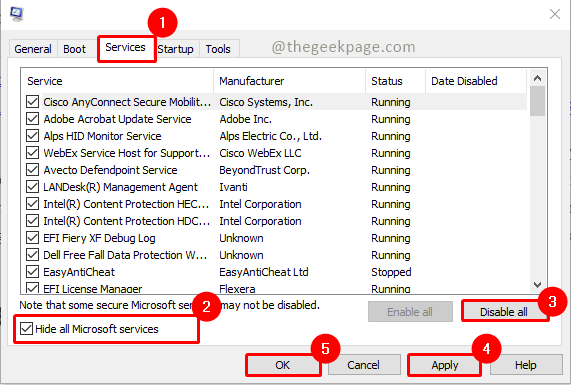Image resolution: width=571 pixels, height=385 pixels.
Task: Select the Flexera manufacturer cell
Action: 237,289
